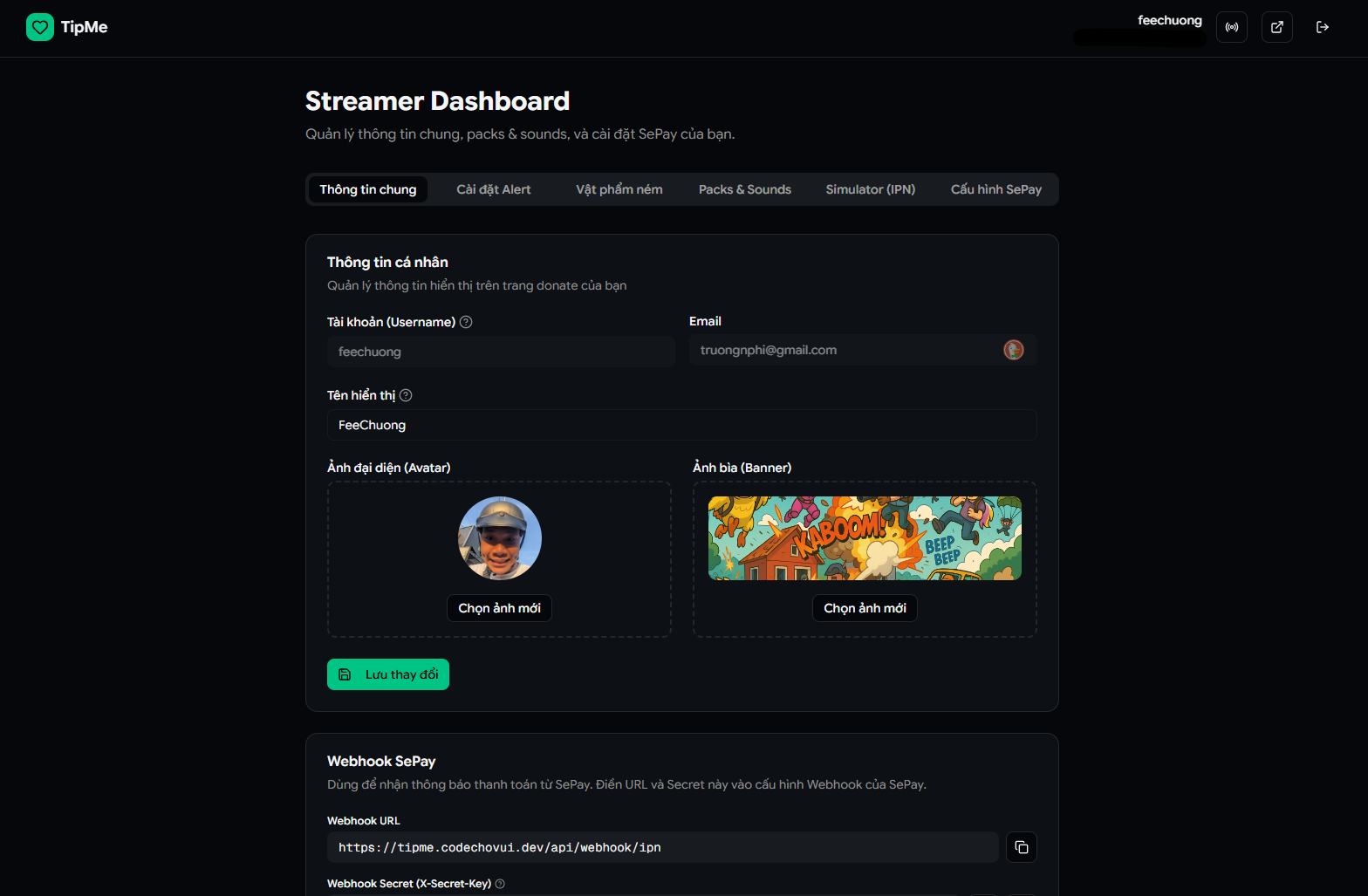Show help icon next to Tên hiển thị
Viewport: 1368px width, 896px height.
(406, 395)
